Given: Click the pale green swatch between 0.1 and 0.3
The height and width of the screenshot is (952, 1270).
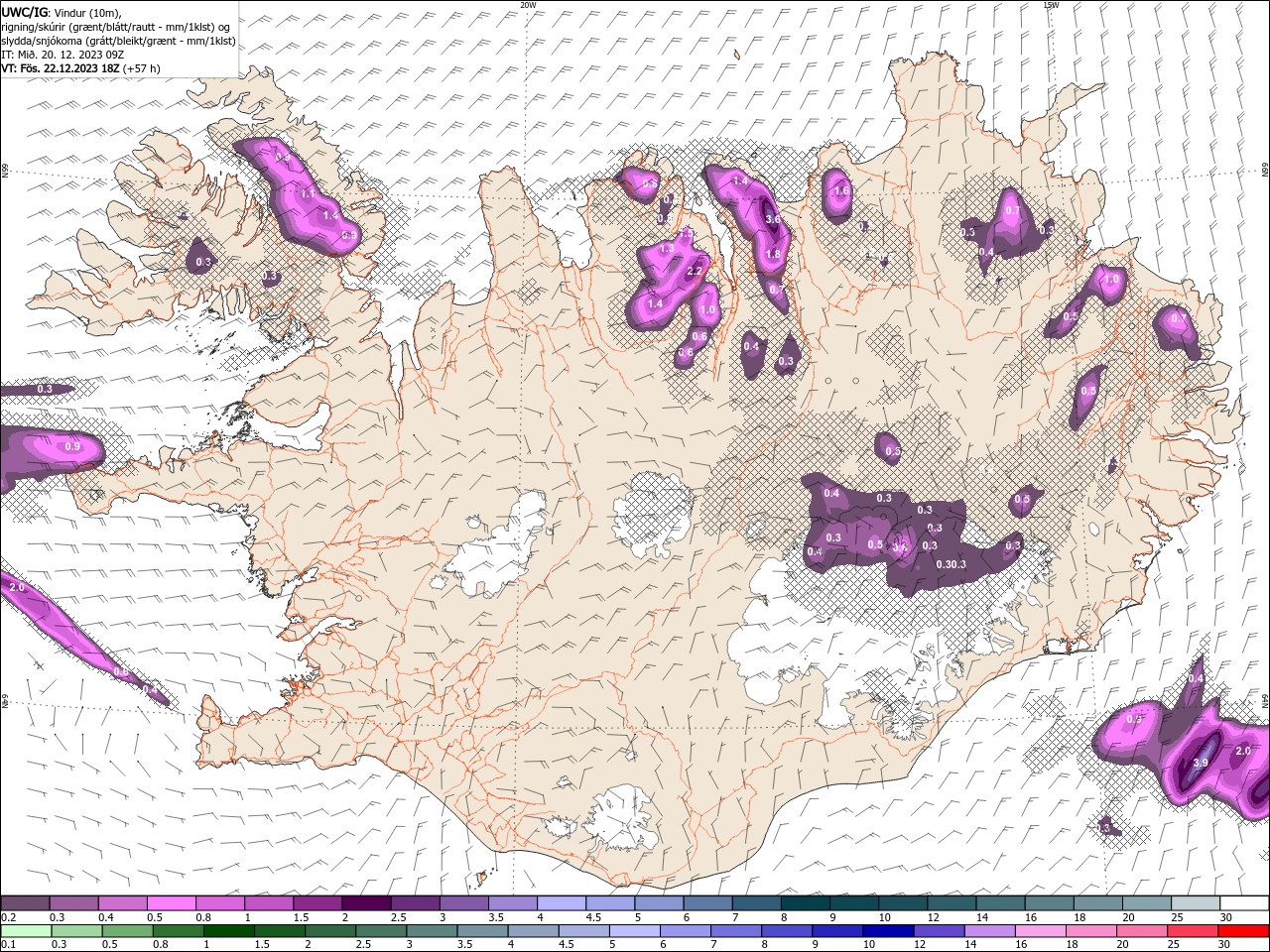Looking at the screenshot, I should click(x=26, y=930).
